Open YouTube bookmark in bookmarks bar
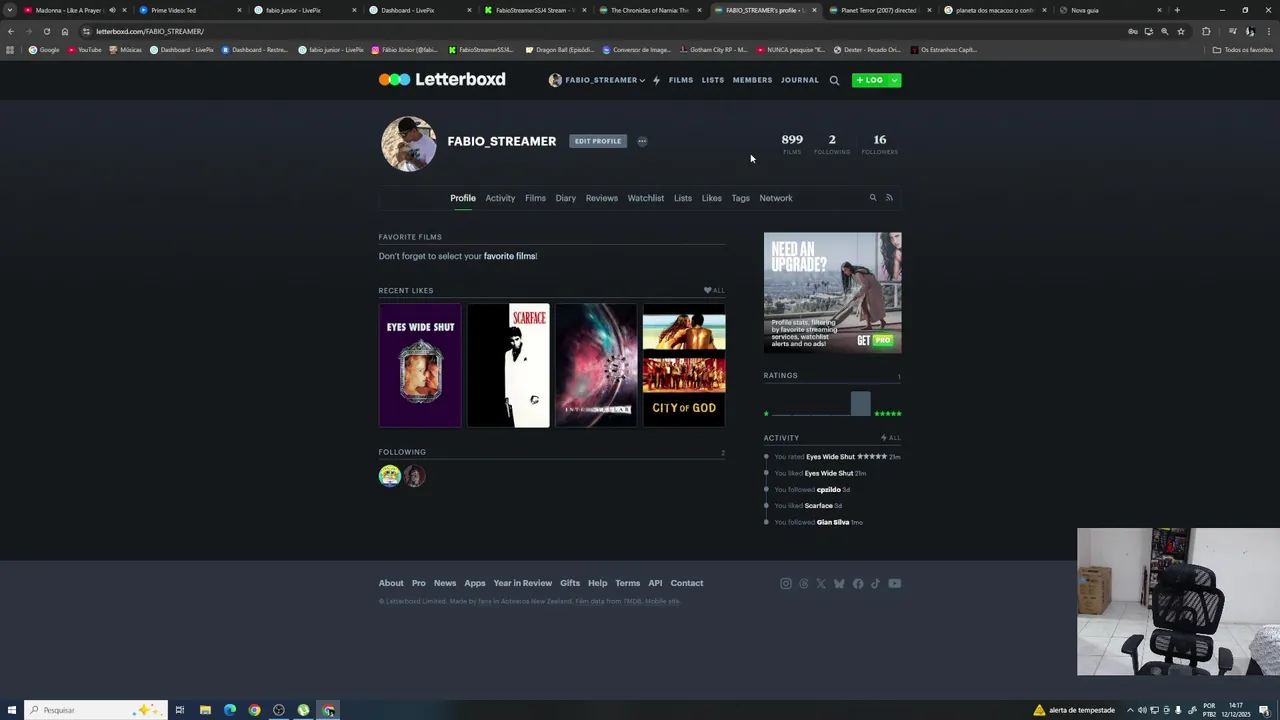 [x=85, y=49]
